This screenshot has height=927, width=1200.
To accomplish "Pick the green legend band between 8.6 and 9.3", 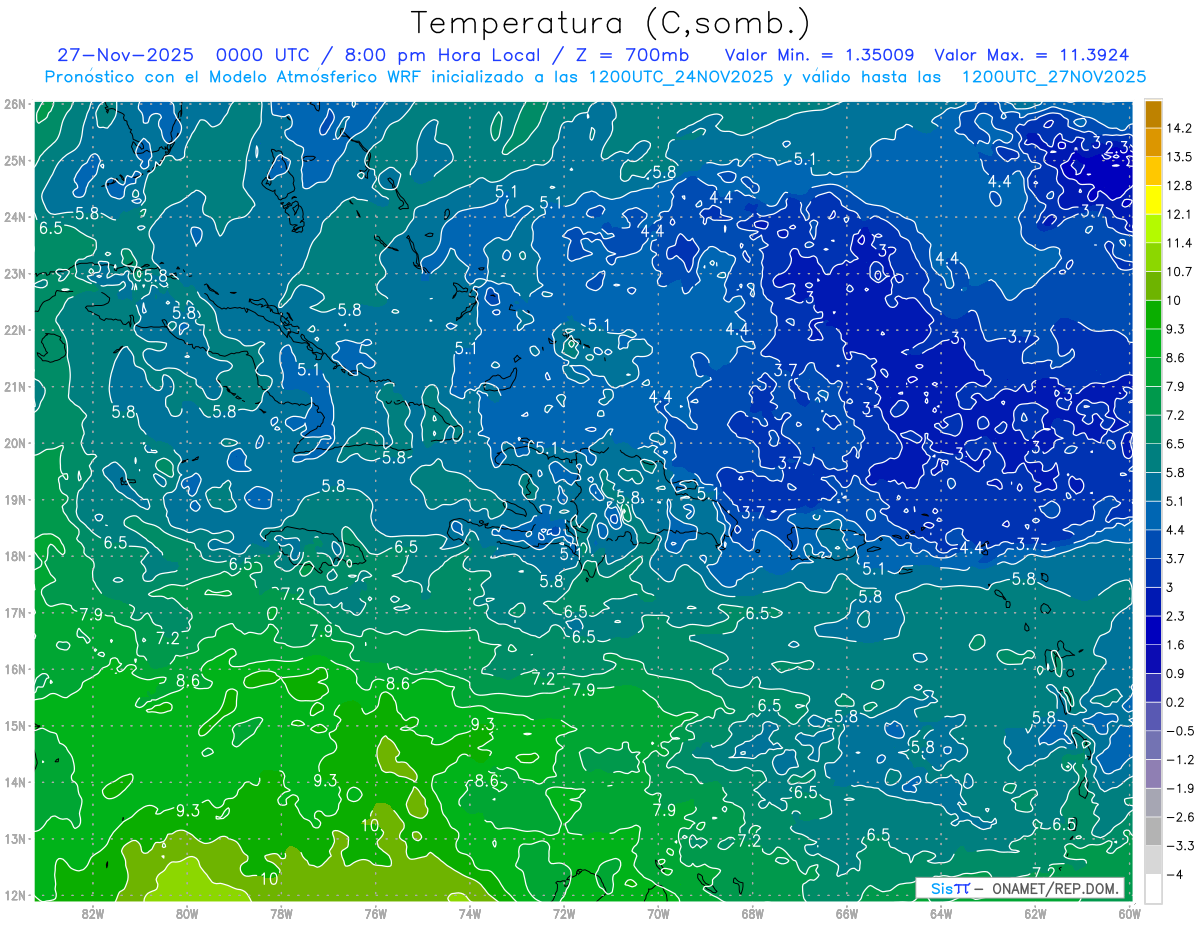I will coord(1153,343).
